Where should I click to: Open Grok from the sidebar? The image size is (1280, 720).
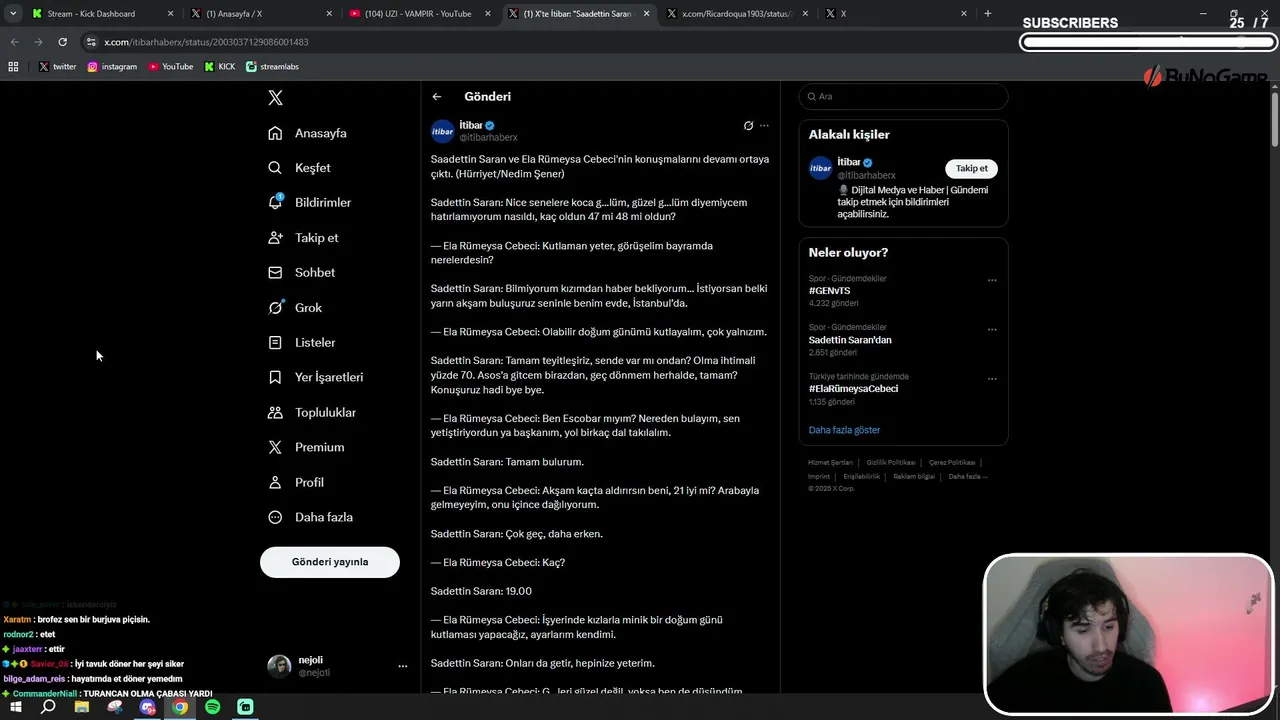click(295, 308)
